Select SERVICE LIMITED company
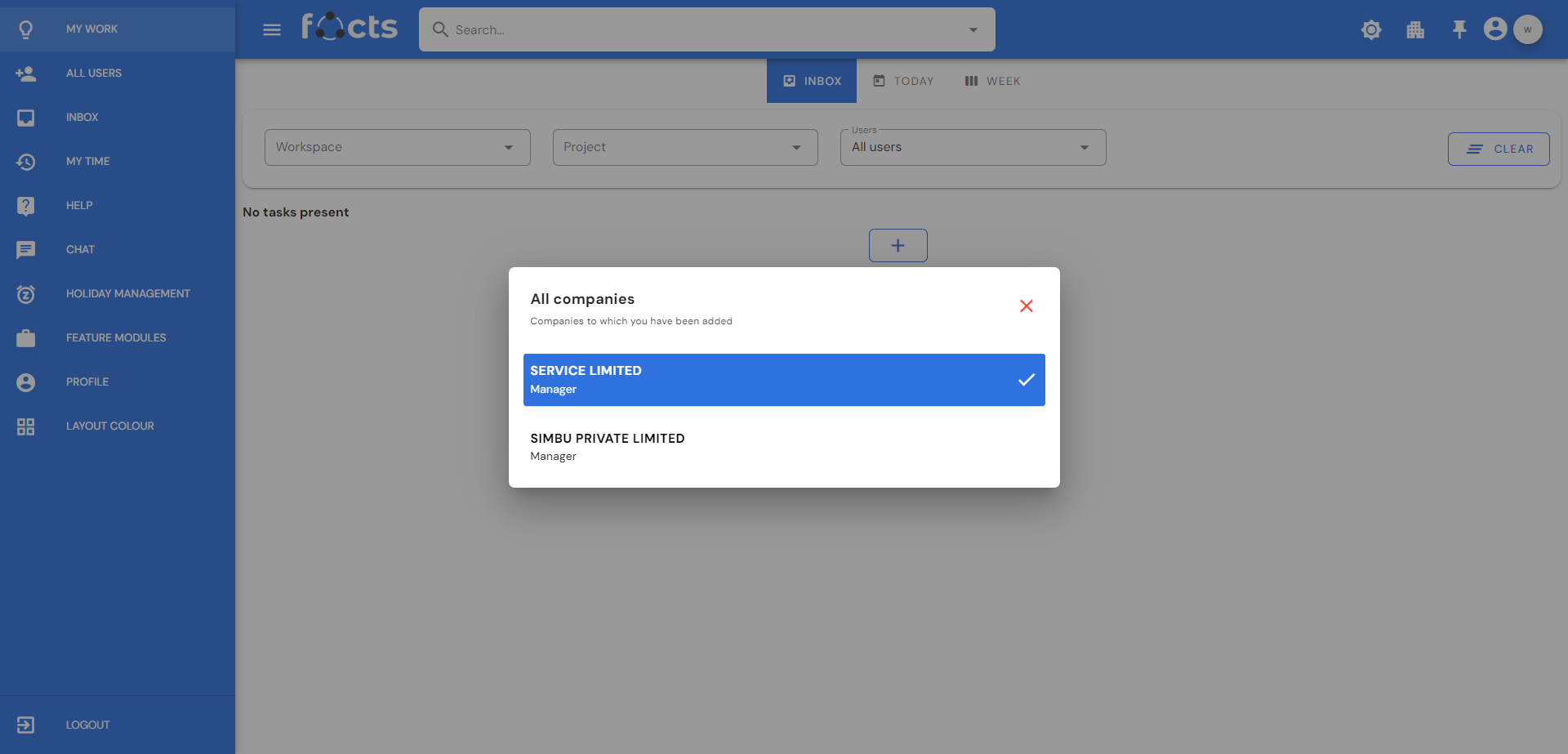 783,380
